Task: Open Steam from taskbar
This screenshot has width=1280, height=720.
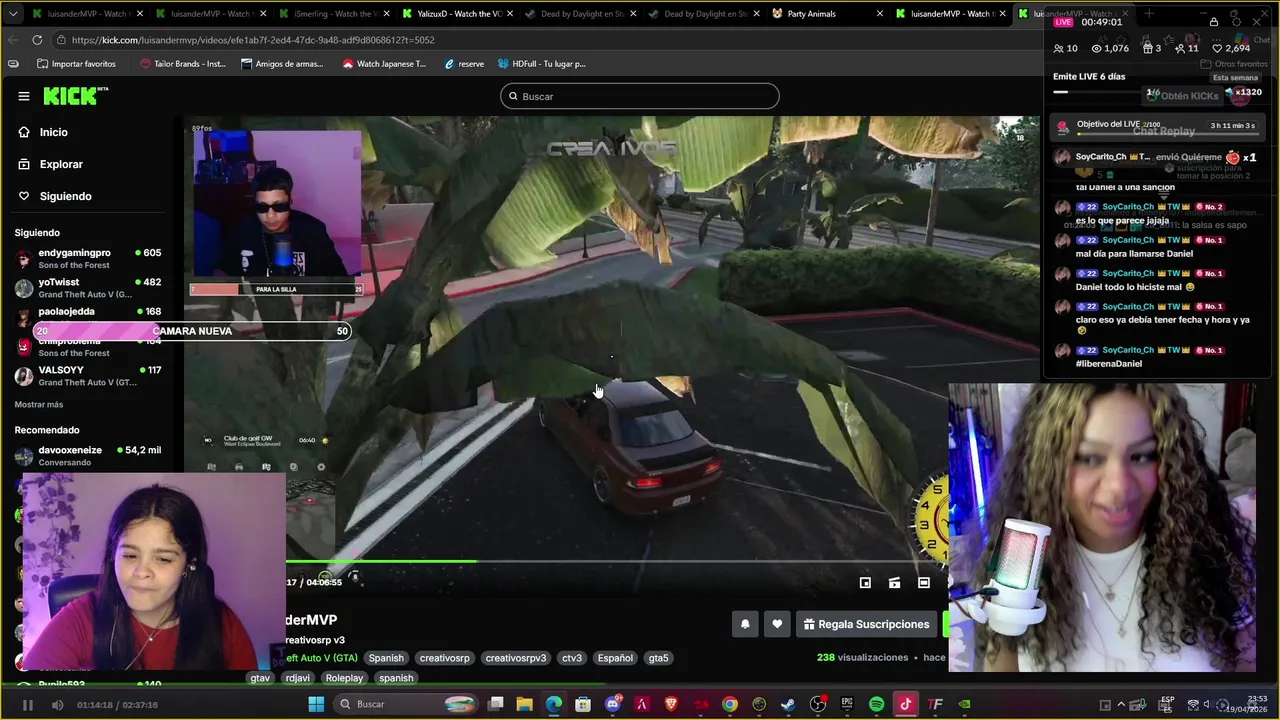Action: click(x=789, y=704)
